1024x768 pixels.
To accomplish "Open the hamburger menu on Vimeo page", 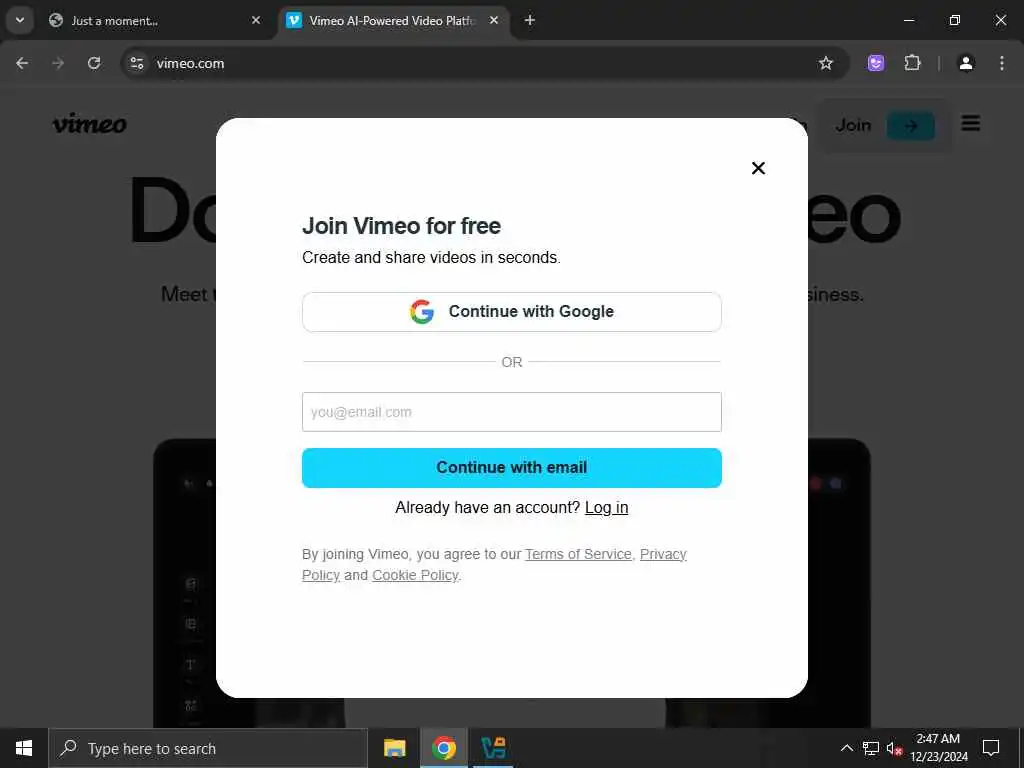I will pyautogui.click(x=970, y=123).
